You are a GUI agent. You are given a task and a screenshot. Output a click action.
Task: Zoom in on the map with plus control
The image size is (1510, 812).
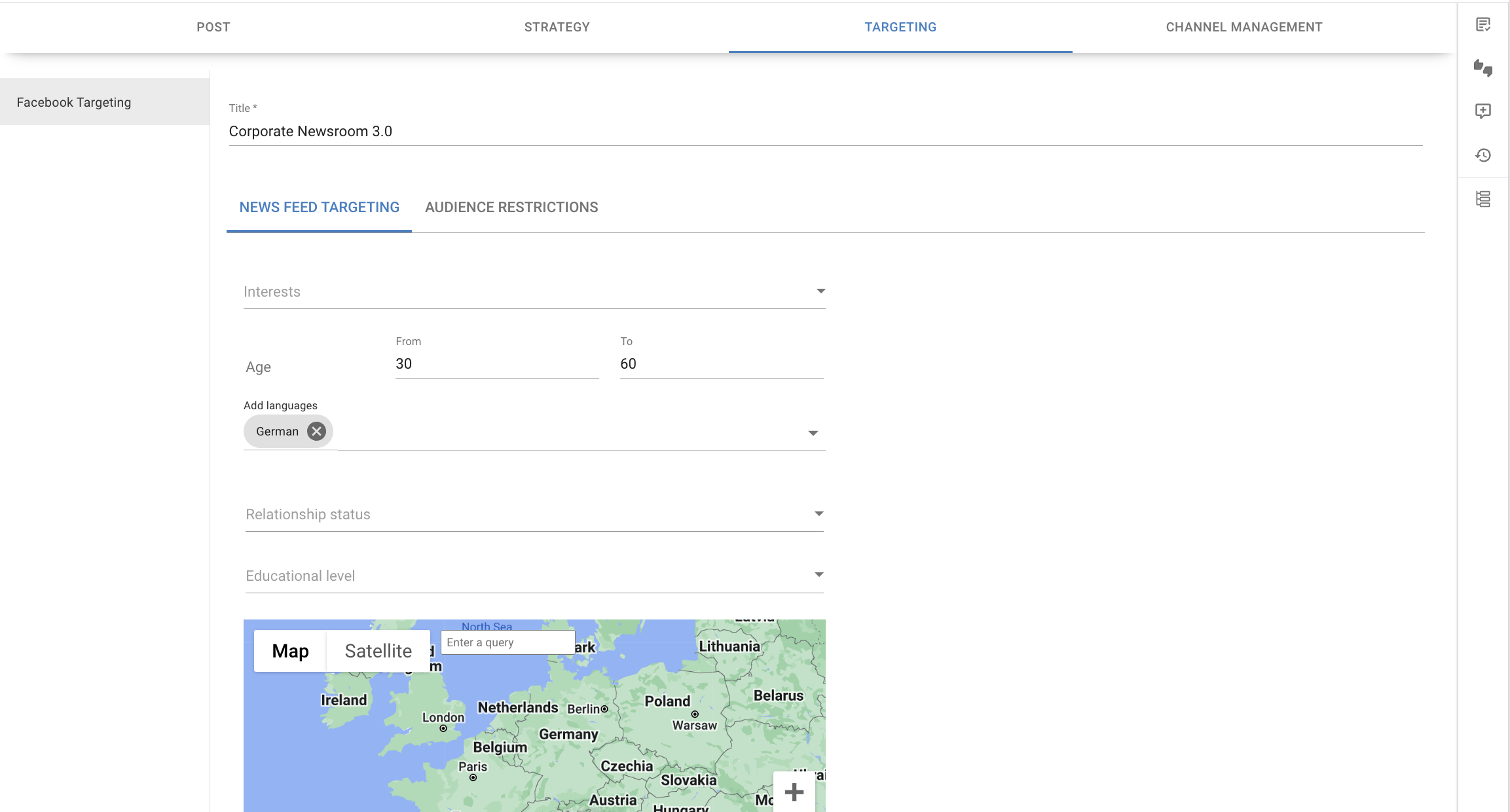(793, 792)
